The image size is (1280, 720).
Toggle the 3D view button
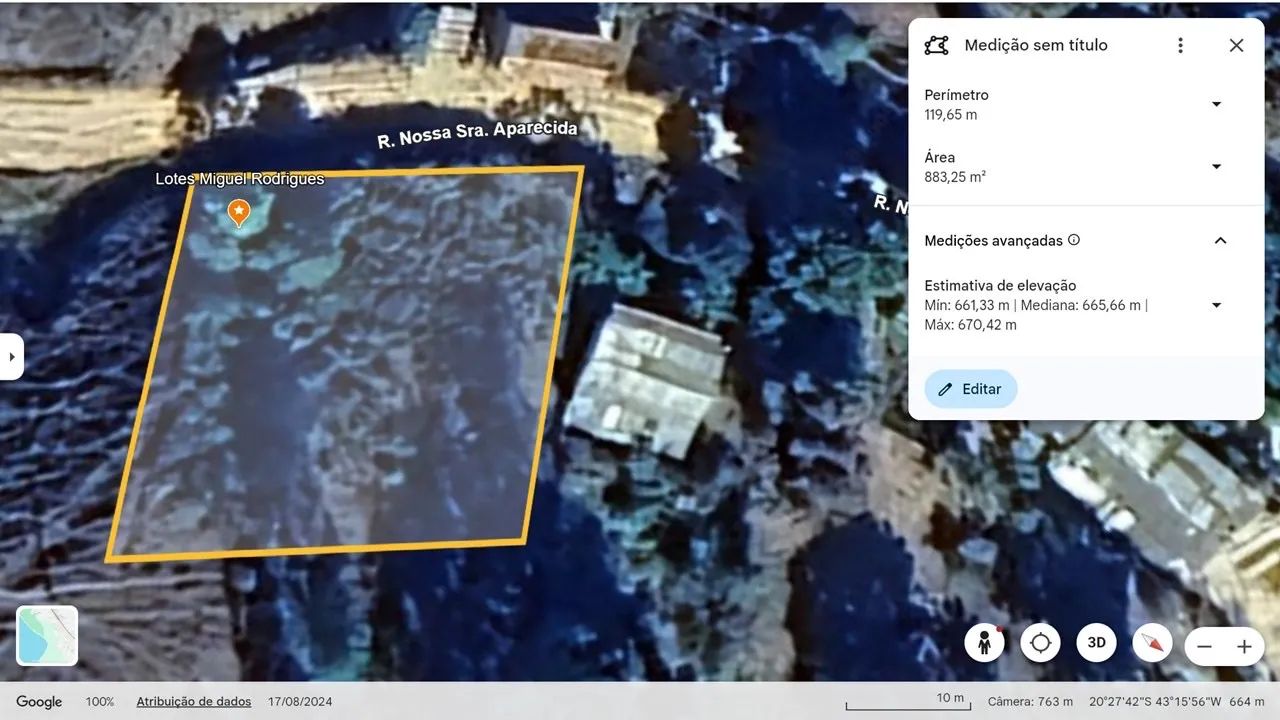point(1096,643)
